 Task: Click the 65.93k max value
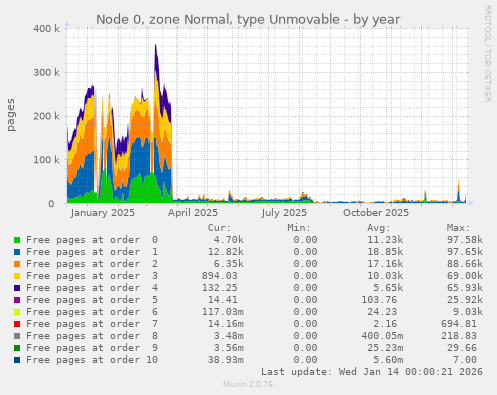point(465,288)
